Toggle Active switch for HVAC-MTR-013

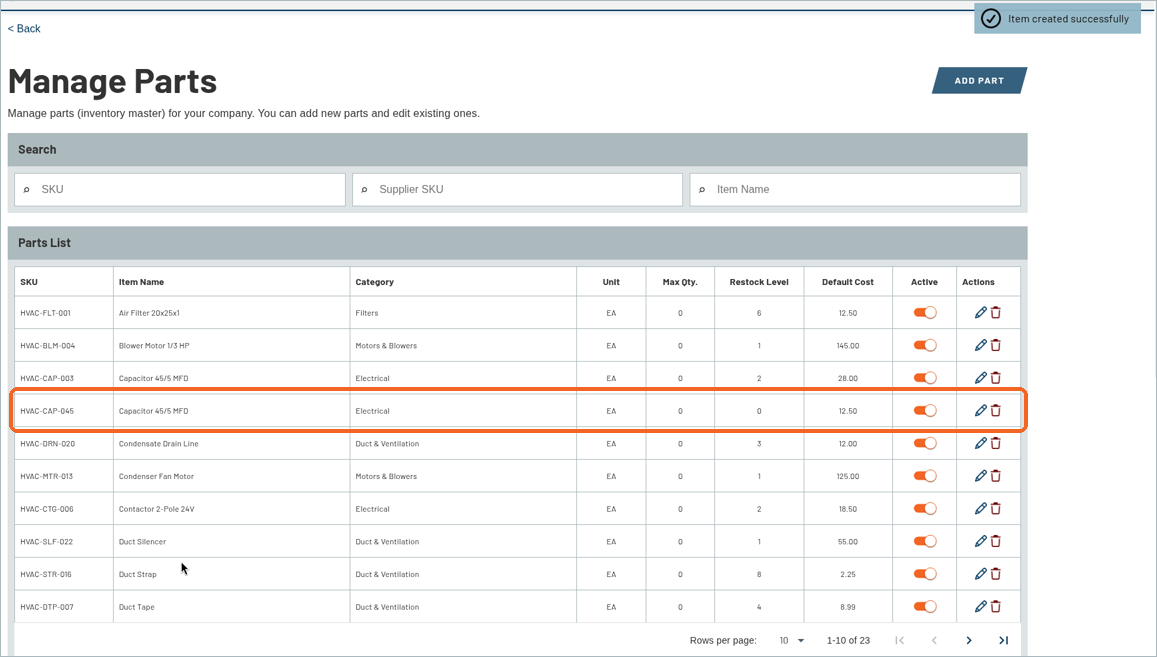pos(925,475)
